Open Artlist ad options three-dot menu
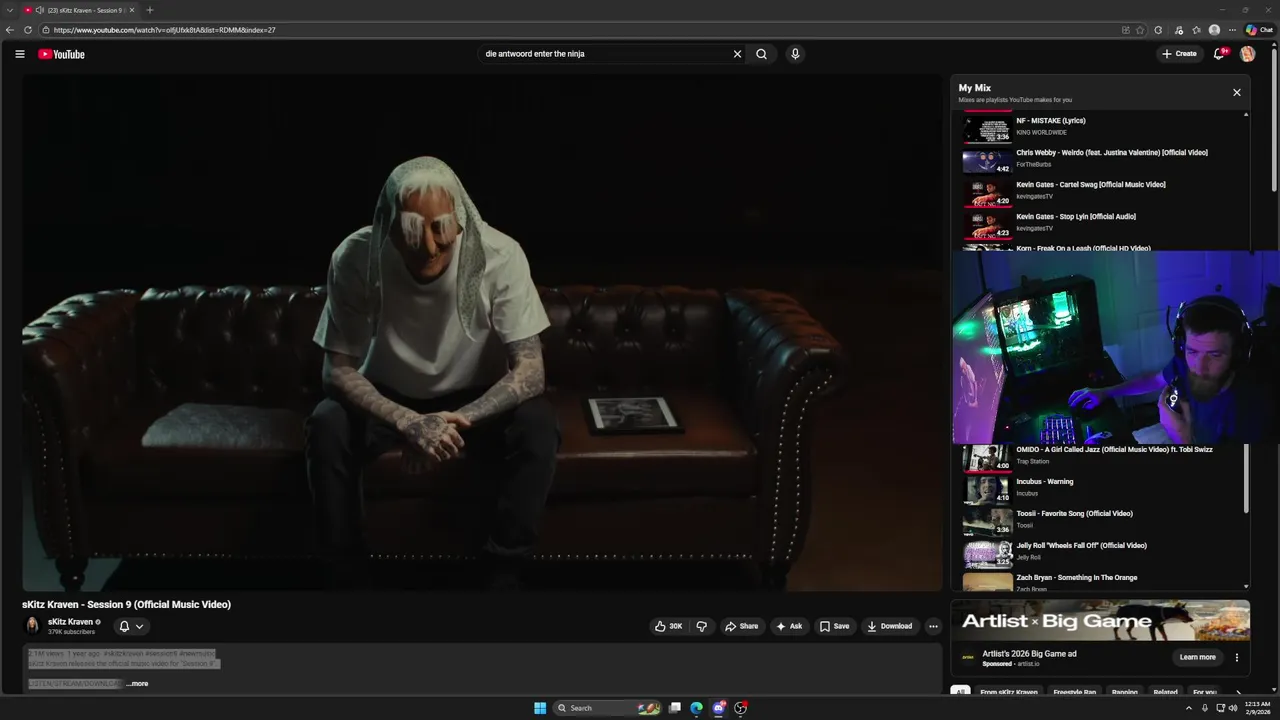 pyautogui.click(x=1237, y=657)
